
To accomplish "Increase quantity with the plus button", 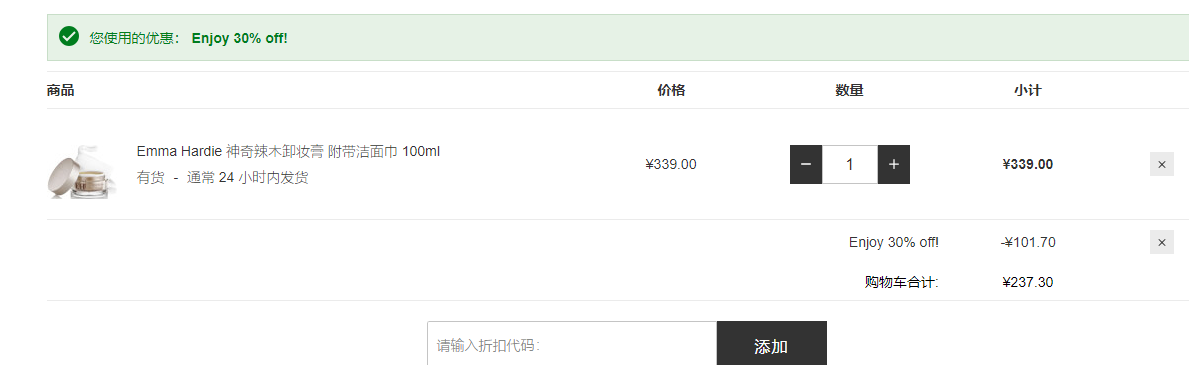I will point(894,164).
